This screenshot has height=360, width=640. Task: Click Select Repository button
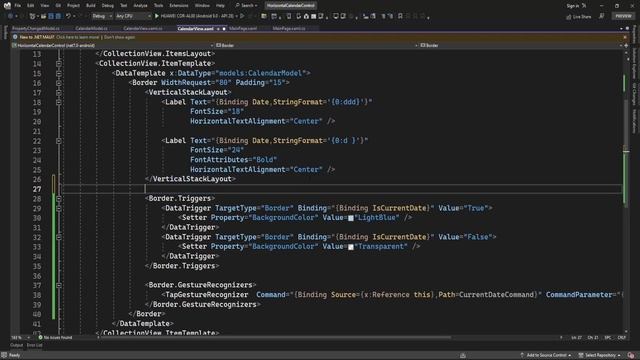point(600,355)
